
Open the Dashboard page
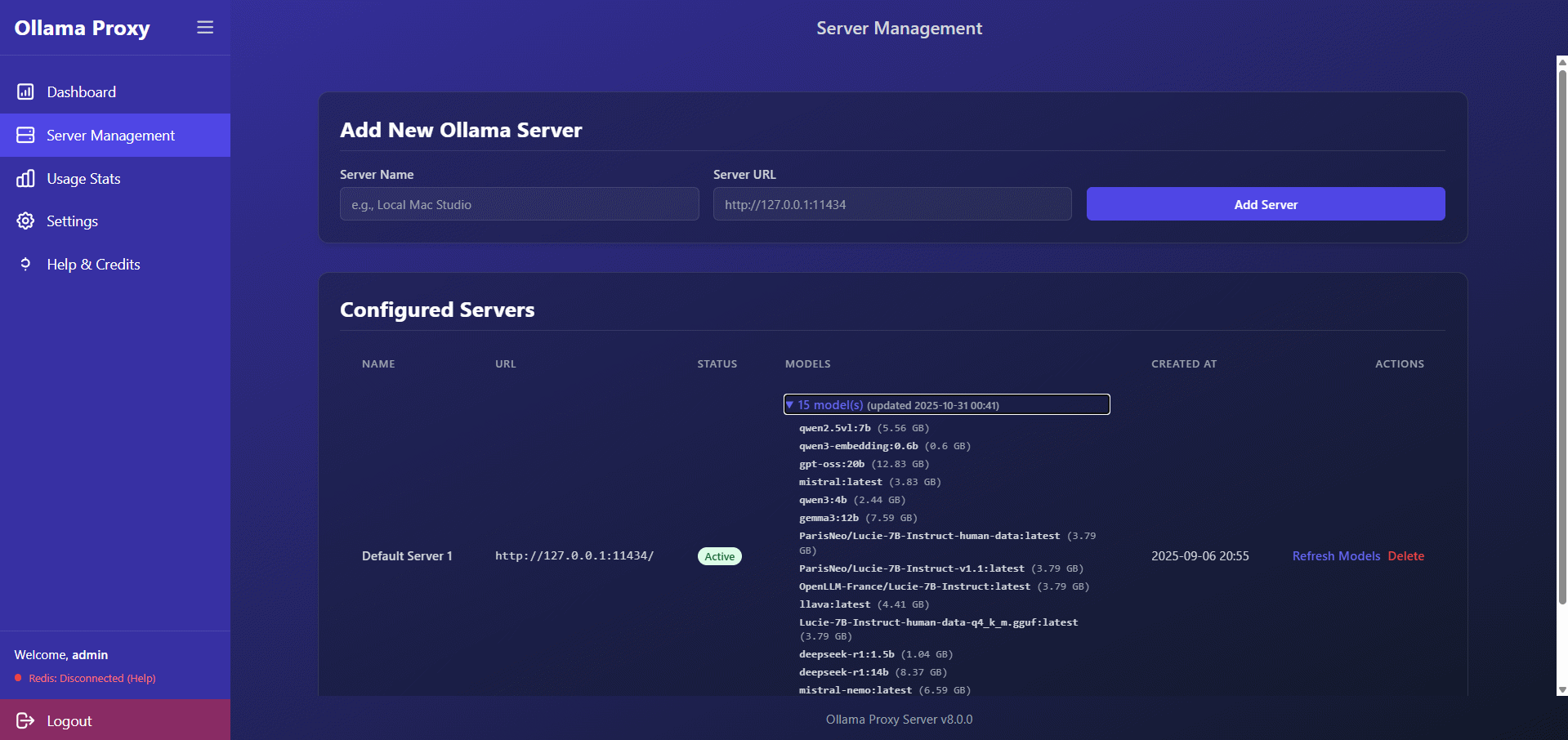115,91
